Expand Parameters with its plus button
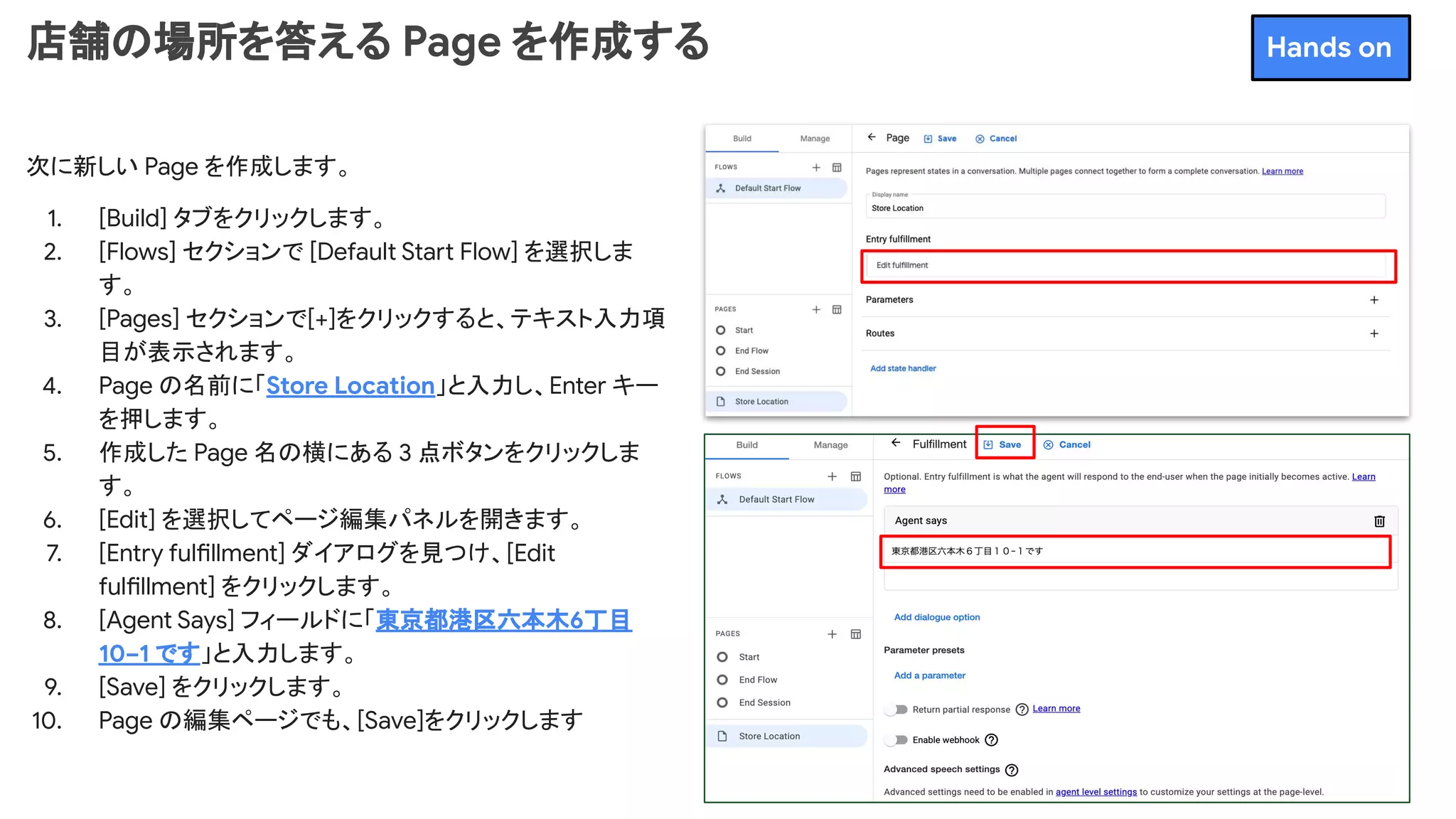This screenshot has height=819, width=1456. [x=1374, y=300]
